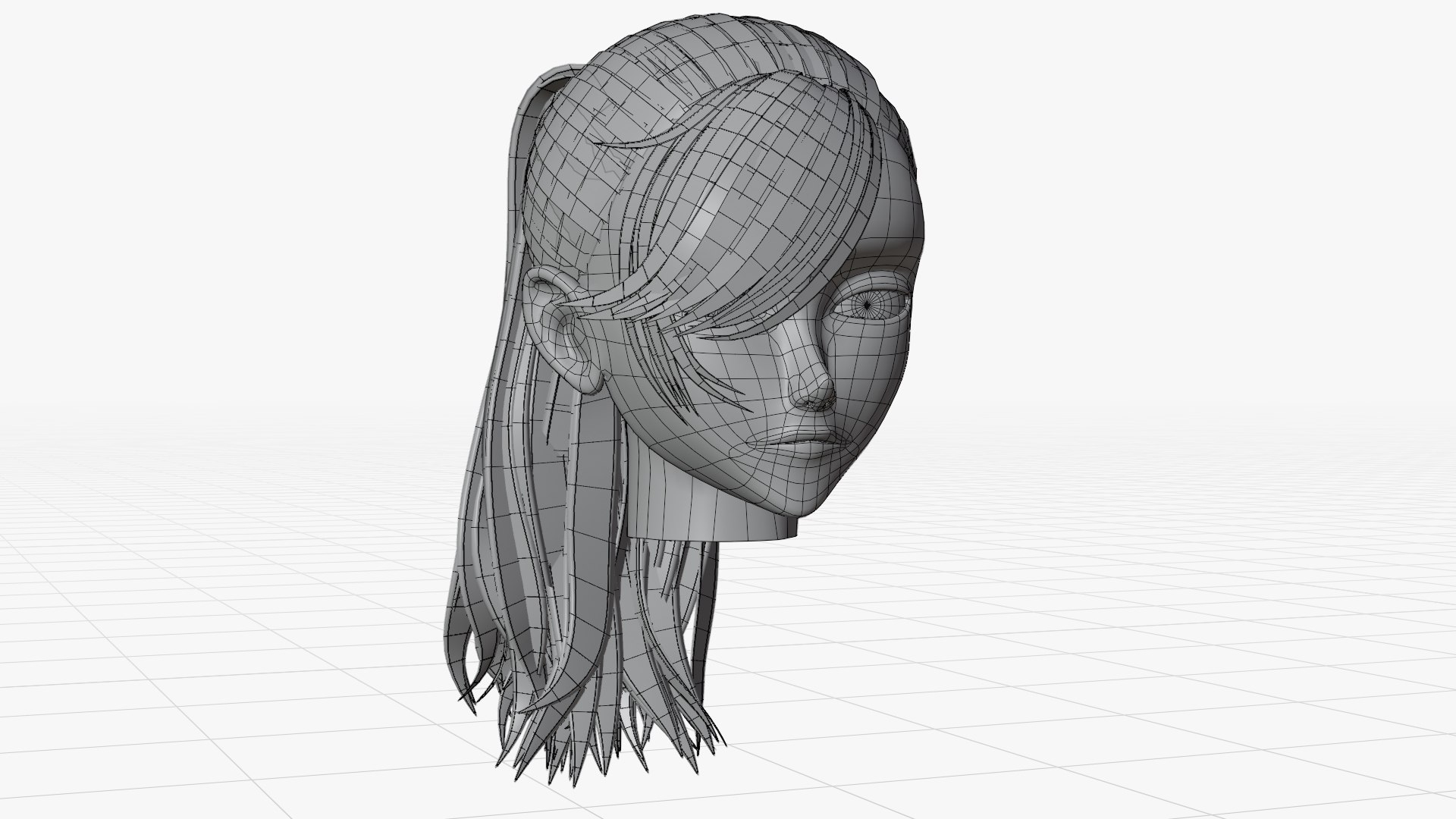1456x819 pixels.
Task: Select the lips on the face mesh
Action: (809, 442)
